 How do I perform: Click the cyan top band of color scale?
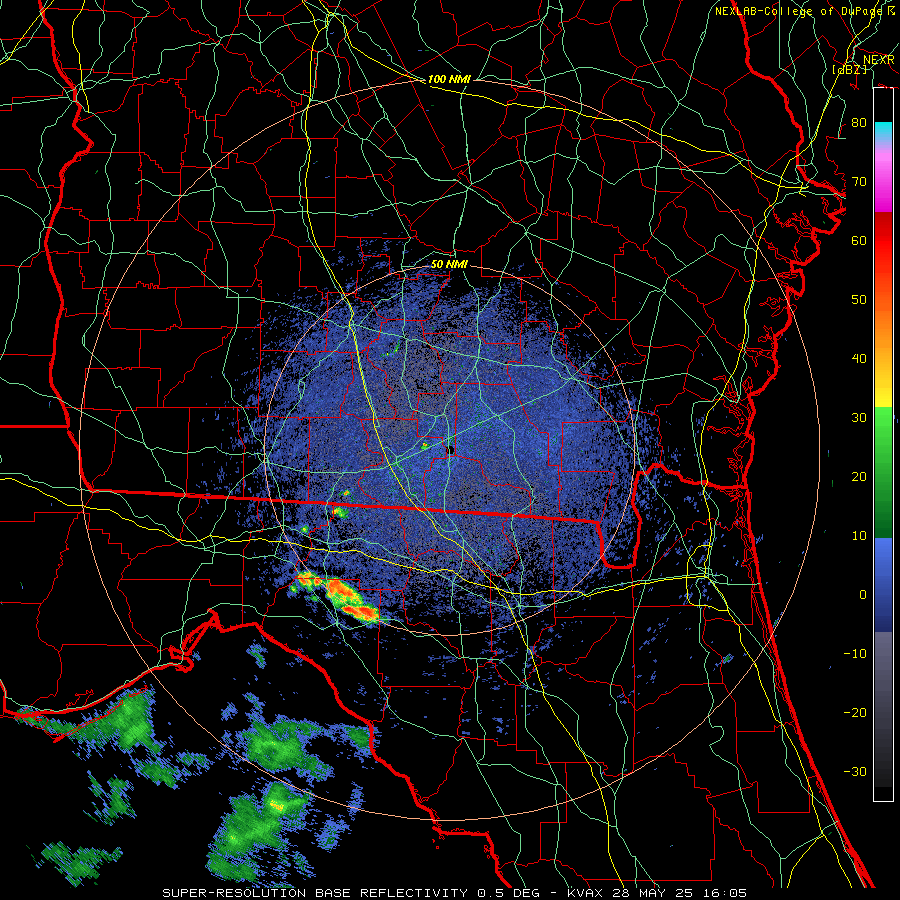coord(883,132)
